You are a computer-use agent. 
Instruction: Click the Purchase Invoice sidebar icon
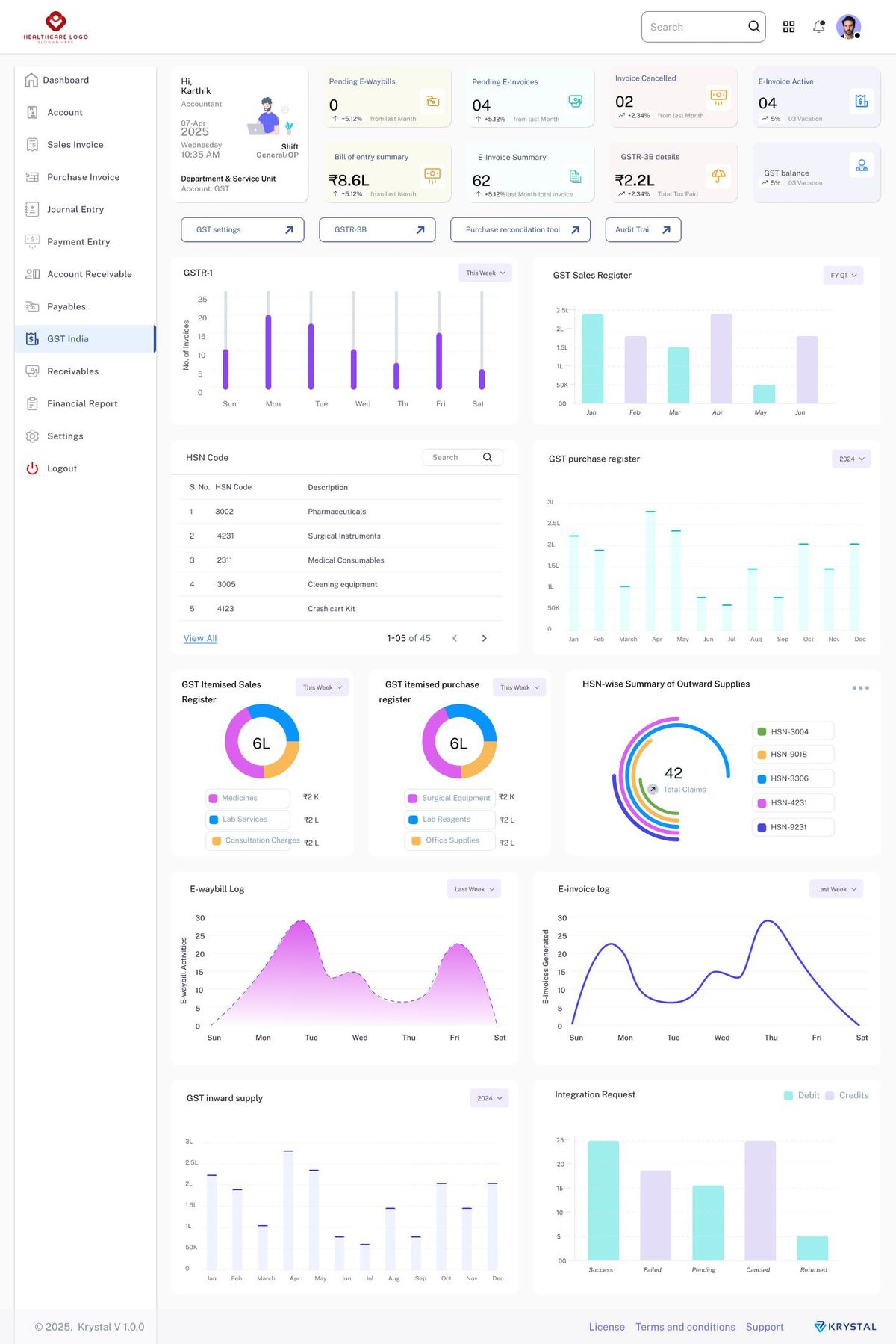coord(32,177)
